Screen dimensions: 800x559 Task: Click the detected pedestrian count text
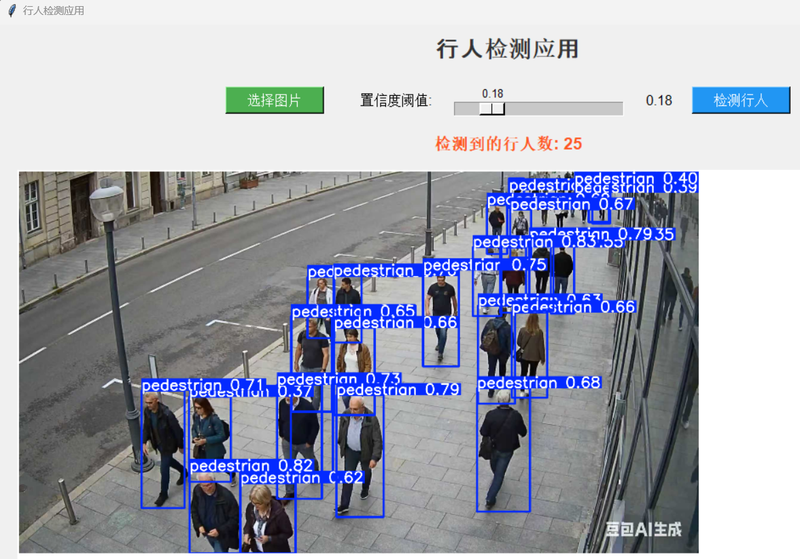[508, 144]
